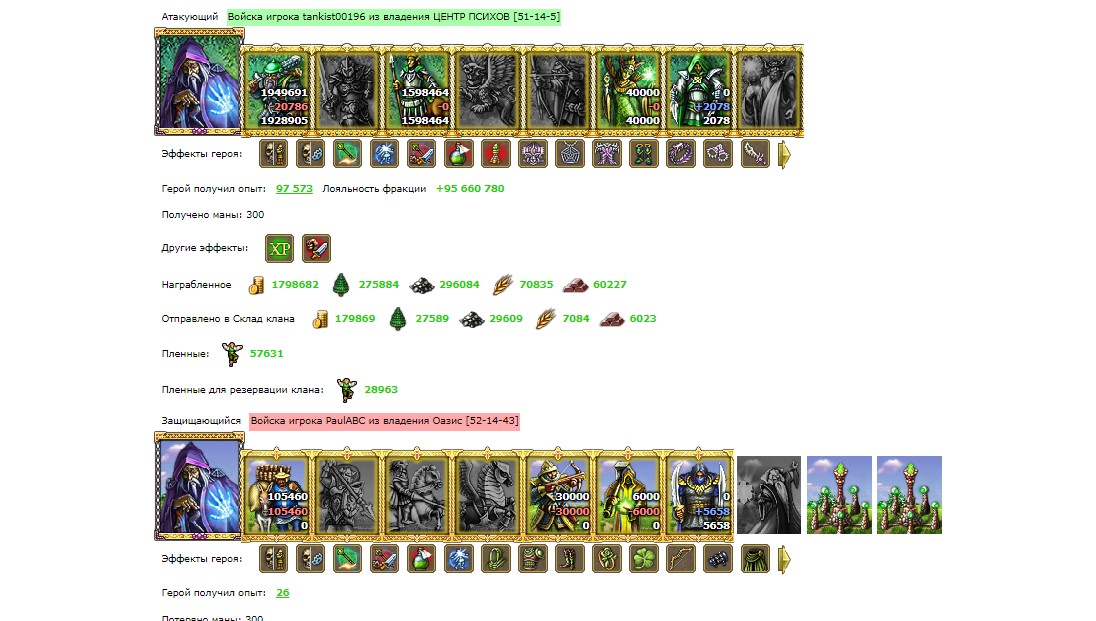Click the bow effect icon for defender
Image resolution: width=1096 pixels, height=621 pixels.
coord(681,559)
